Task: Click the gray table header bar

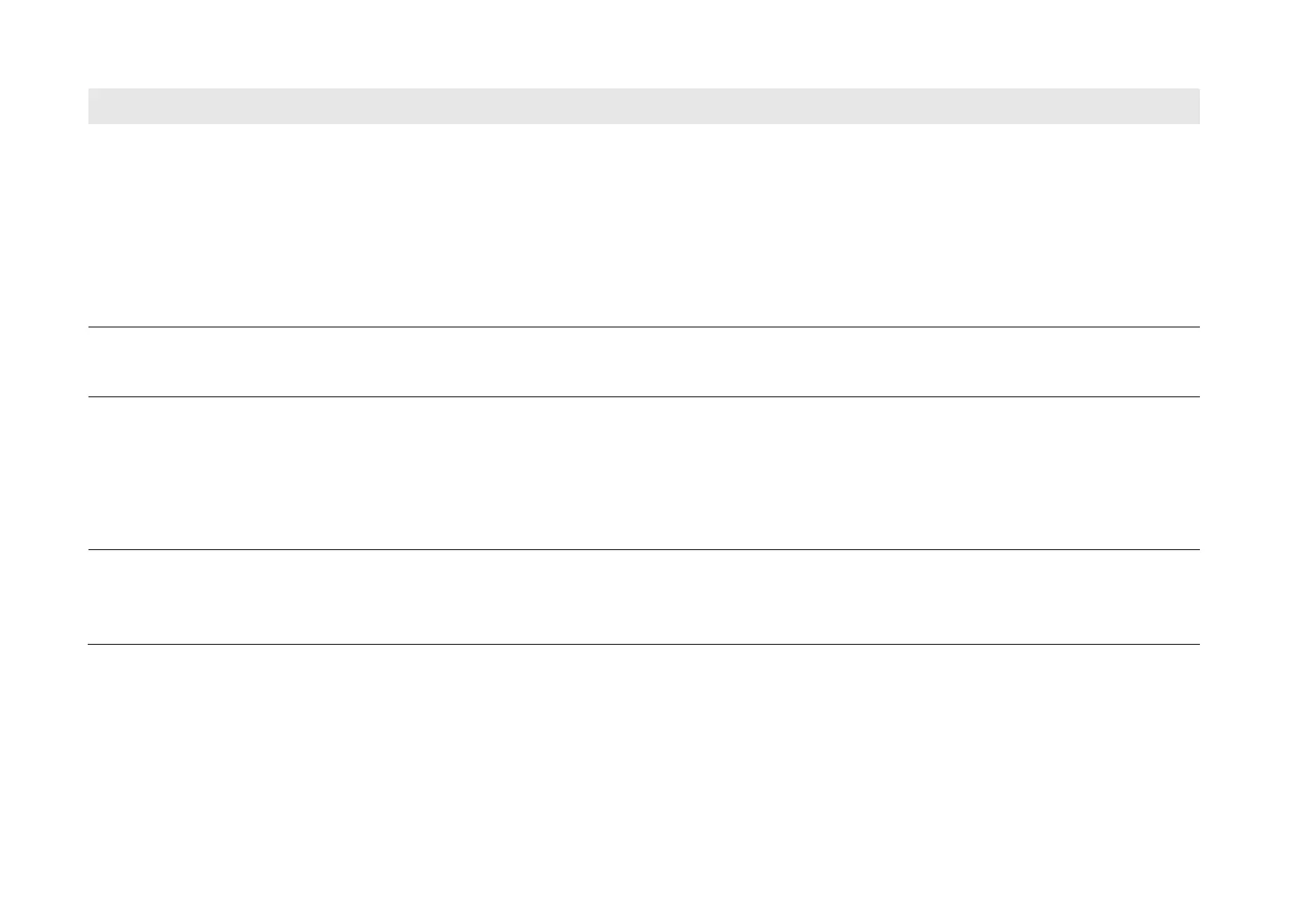Action: [x=643, y=106]
